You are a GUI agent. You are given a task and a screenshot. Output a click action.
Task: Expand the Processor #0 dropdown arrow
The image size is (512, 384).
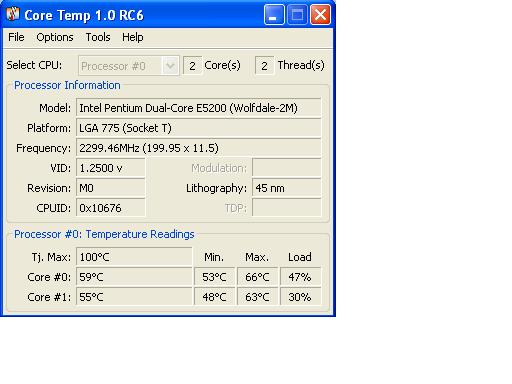170,66
